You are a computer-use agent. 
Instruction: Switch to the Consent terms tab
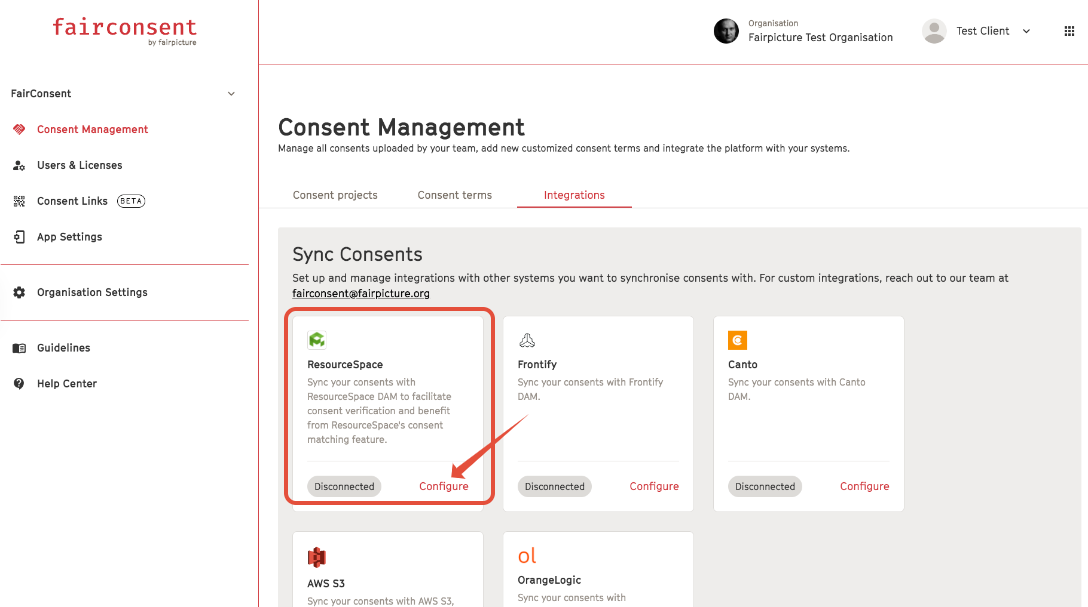tap(454, 195)
